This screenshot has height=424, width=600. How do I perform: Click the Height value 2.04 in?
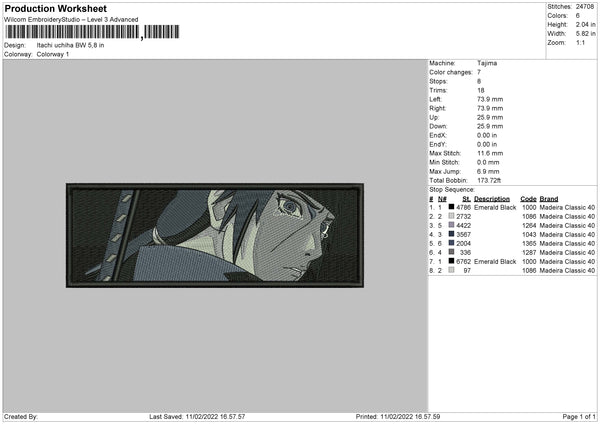[x=585, y=24]
